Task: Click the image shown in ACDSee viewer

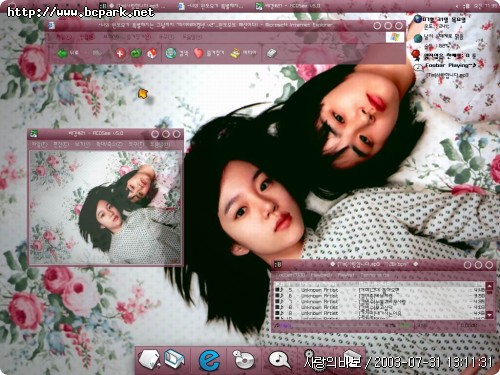Action: tap(105, 207)
